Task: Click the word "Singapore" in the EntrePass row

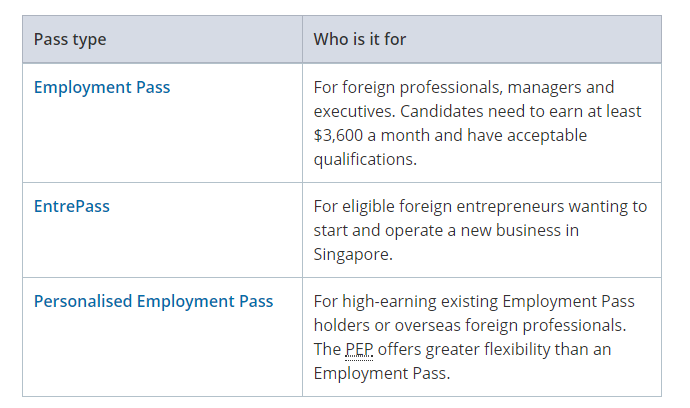Action: click(352, 254)
